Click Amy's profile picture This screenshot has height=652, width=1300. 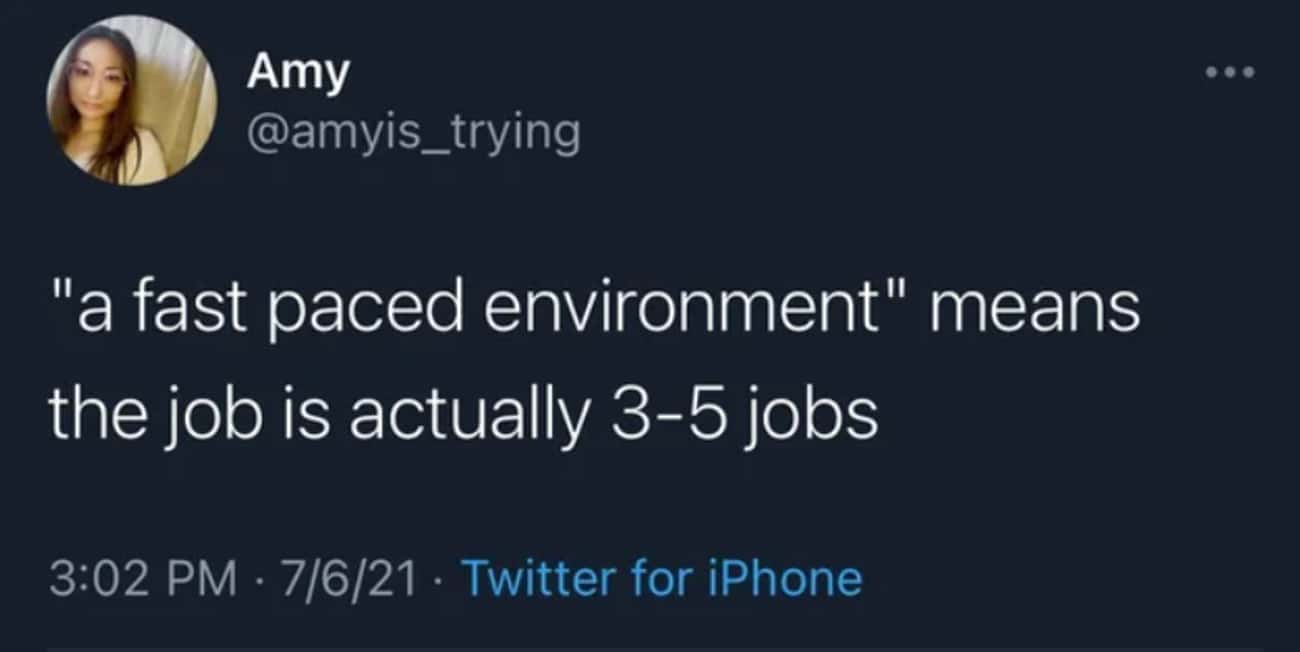132,101
